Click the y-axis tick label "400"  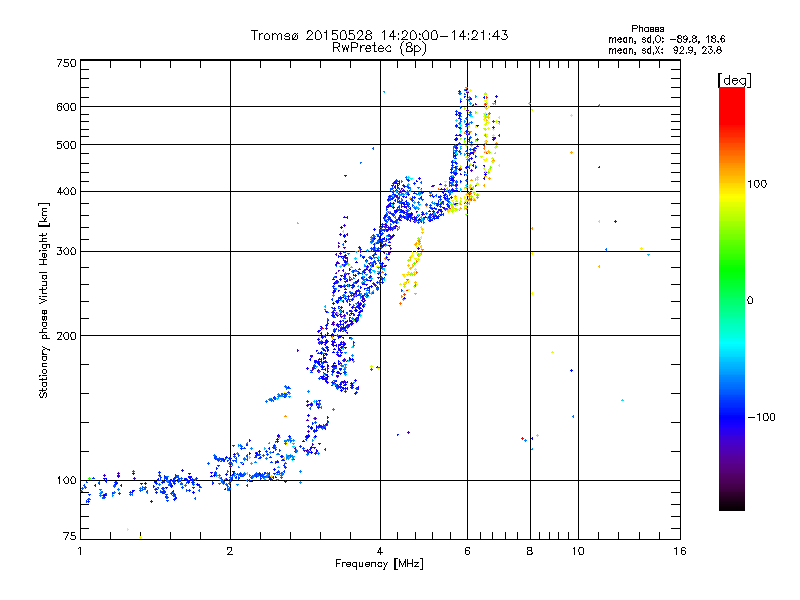point(67,191)
